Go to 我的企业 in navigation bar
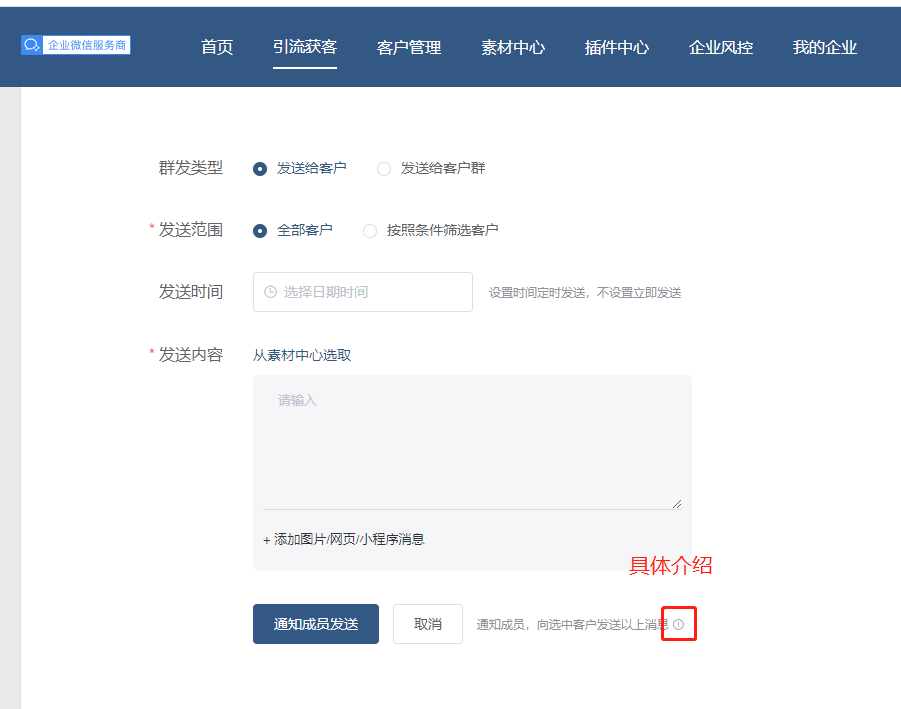 click(x=825, y=47)
